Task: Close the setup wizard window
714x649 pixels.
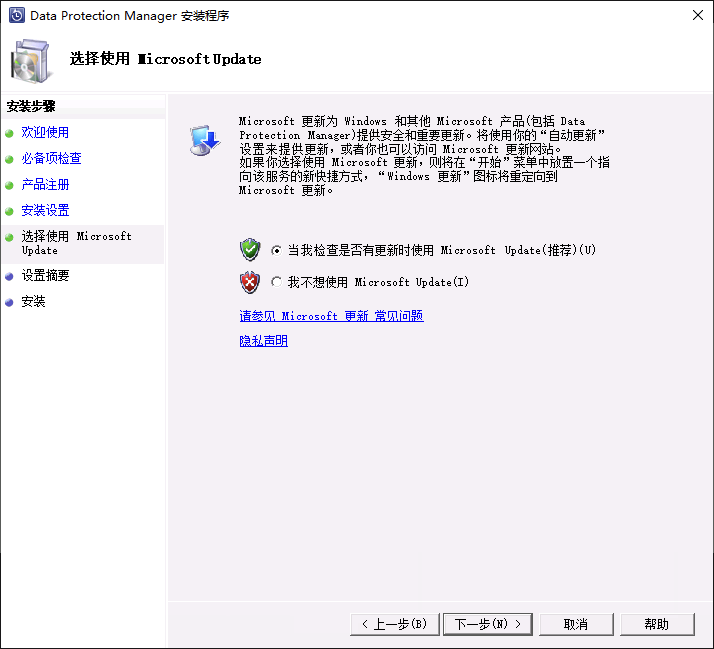Action: (x=698, y=15)
